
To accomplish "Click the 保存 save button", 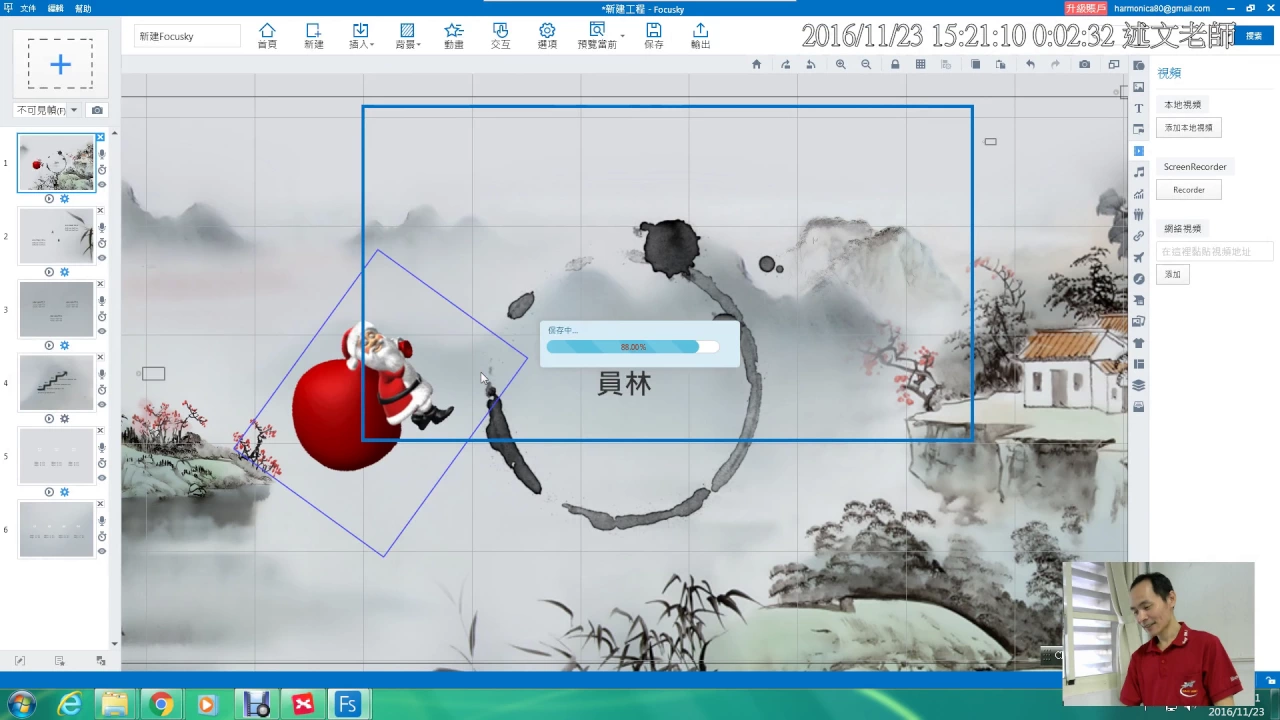I will point(654,36).
